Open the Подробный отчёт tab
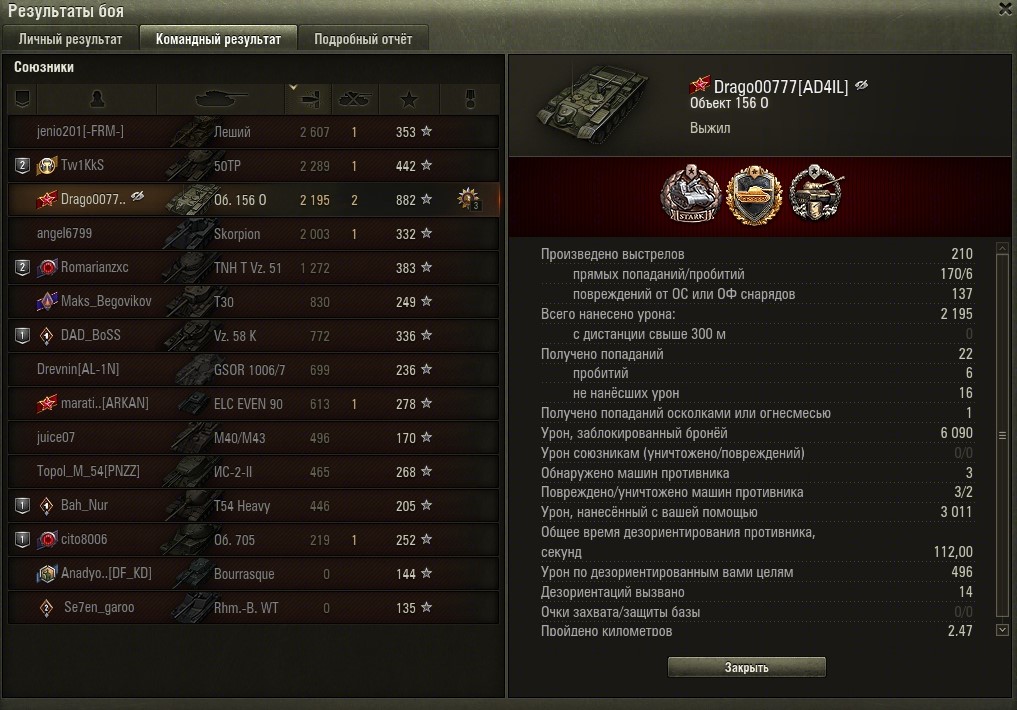This screenshot has width=1017, height=710. click(363, 39)
